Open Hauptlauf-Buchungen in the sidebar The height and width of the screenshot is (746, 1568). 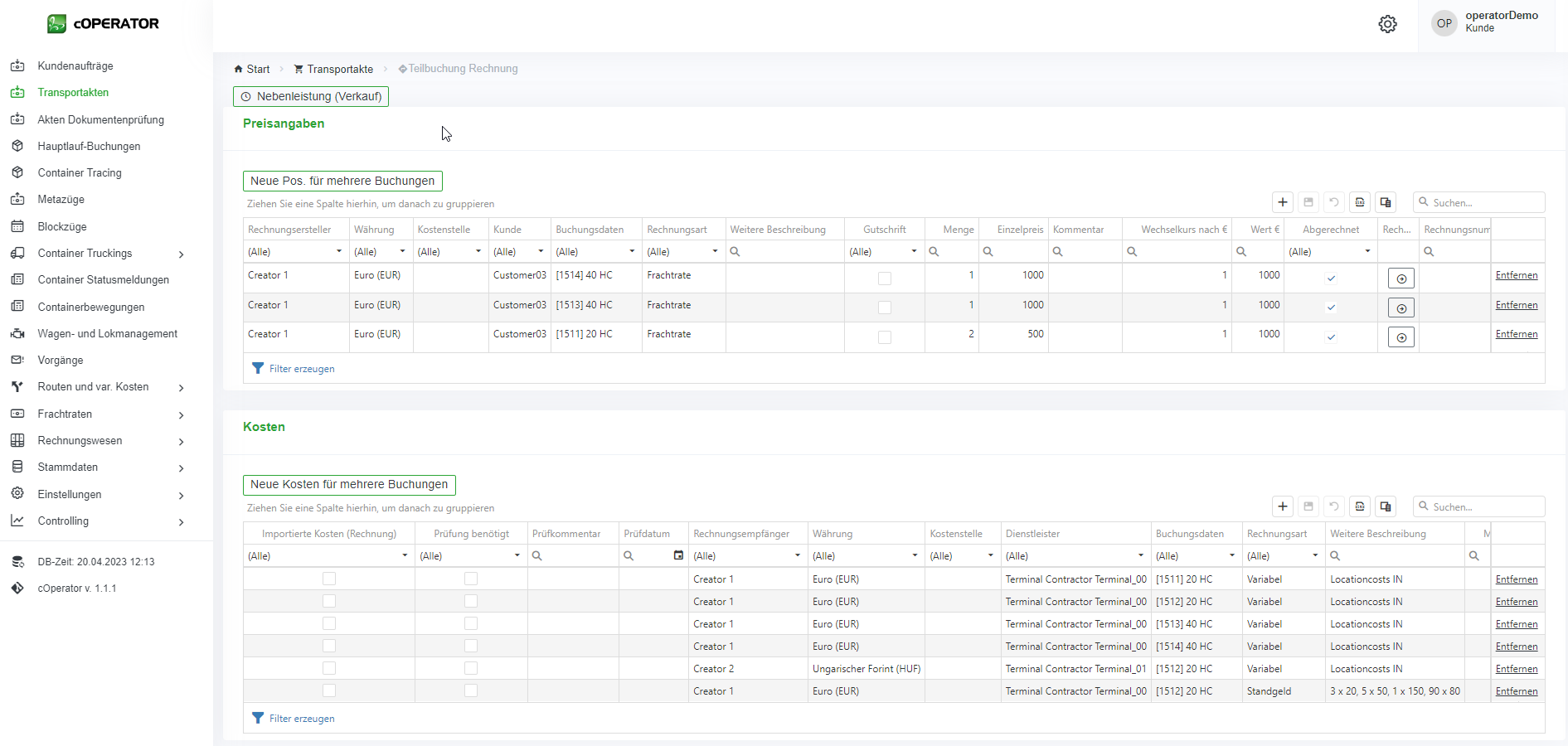[x=89, y=146]
